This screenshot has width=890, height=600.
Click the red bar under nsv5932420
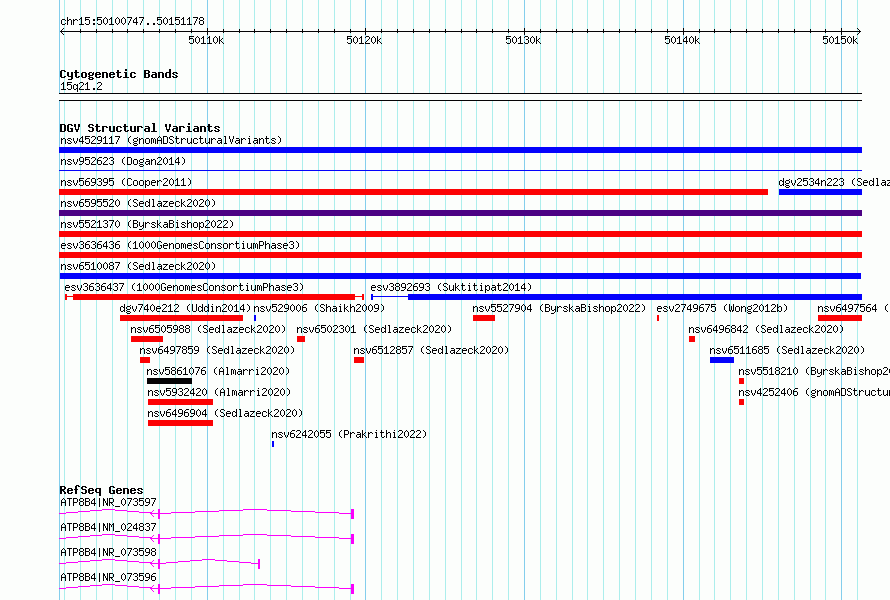pyautogui.click(x=180, y=402)
